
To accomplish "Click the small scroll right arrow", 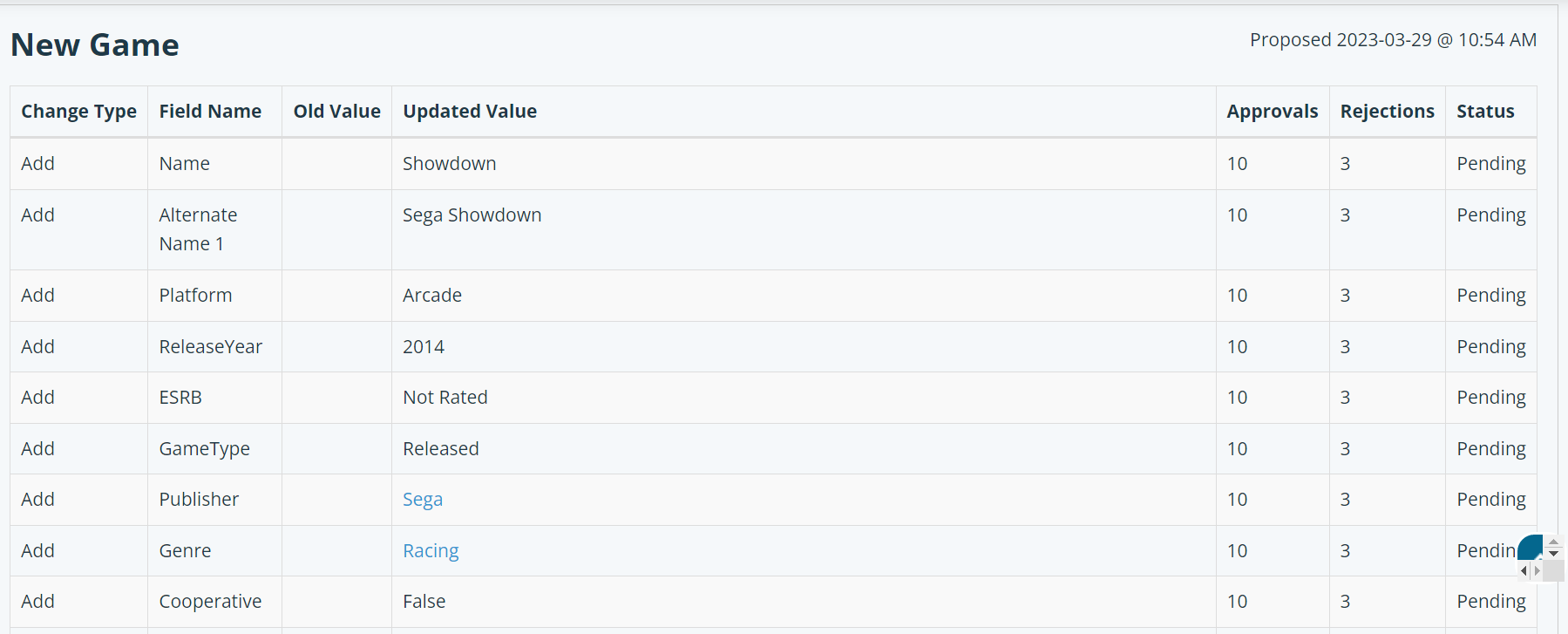I will (1537, 570).
